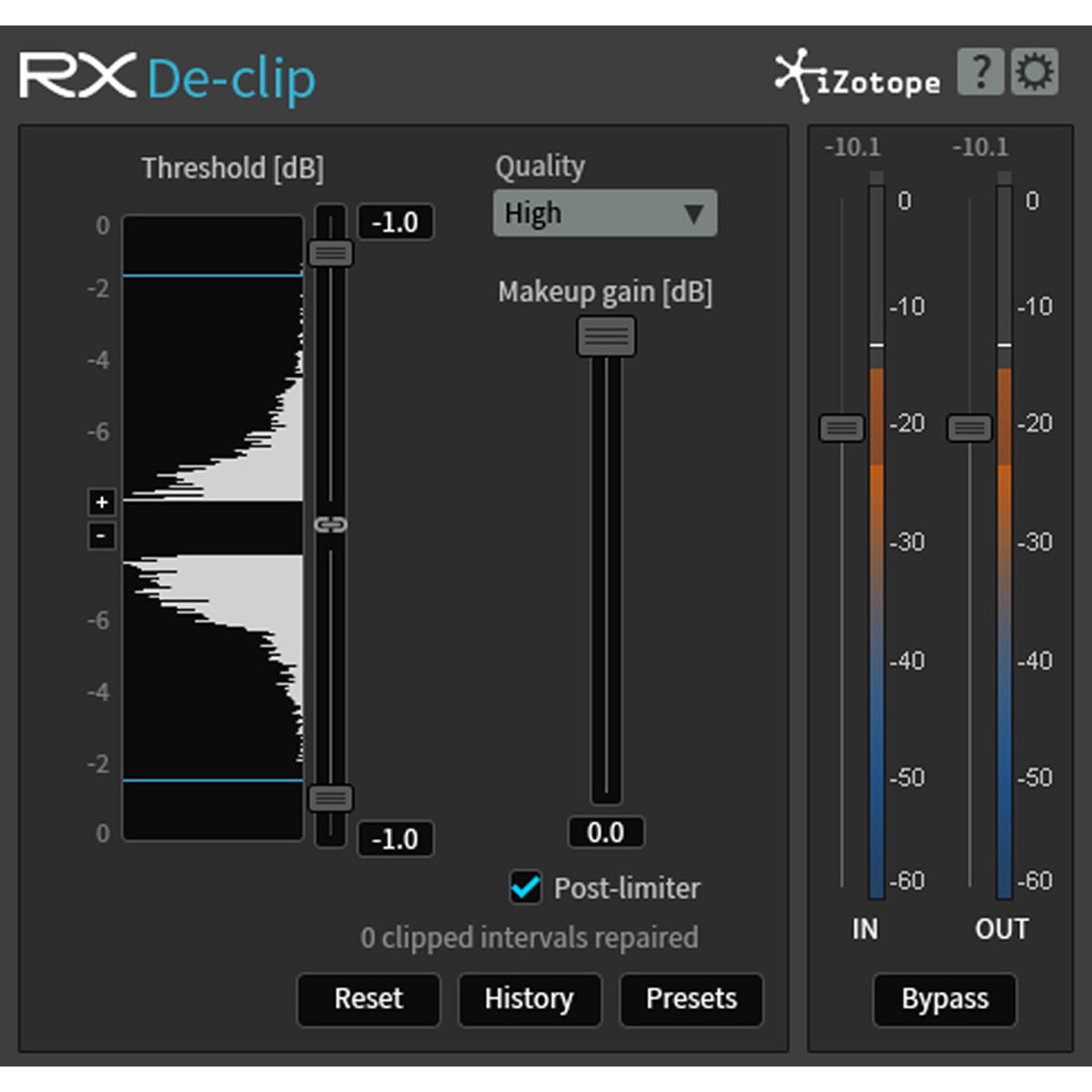Click the histogram zoom in plus button
This screenshot has height=1092, width=1092.
(x=102, y=501)
